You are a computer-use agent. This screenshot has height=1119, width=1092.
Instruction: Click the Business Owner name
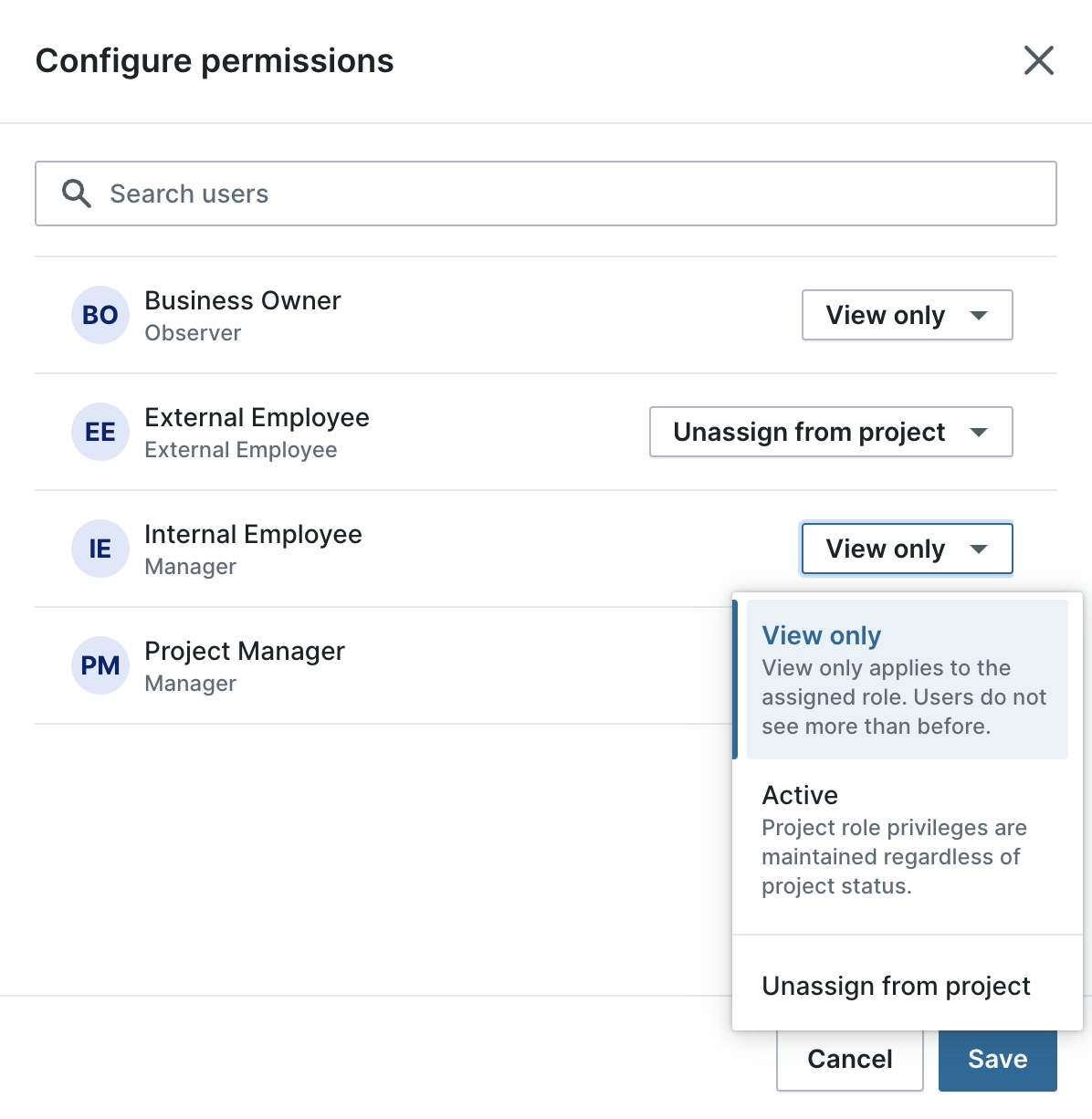point(243,300)
